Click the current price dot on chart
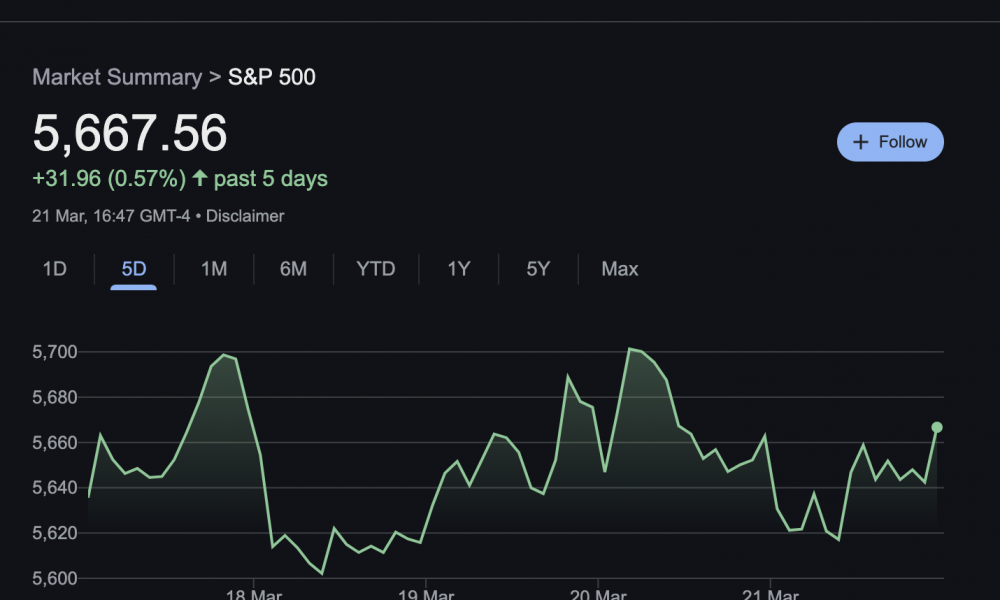Image resolution: width=1000 pixels, height=600 pixels. (937, 427)
